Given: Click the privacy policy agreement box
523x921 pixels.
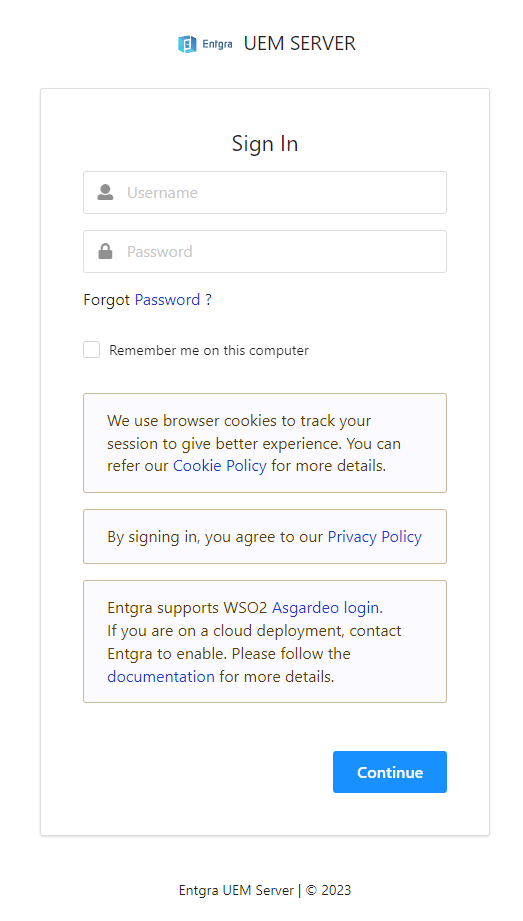Looking at the screenshot, I should (x=265, y=537).
